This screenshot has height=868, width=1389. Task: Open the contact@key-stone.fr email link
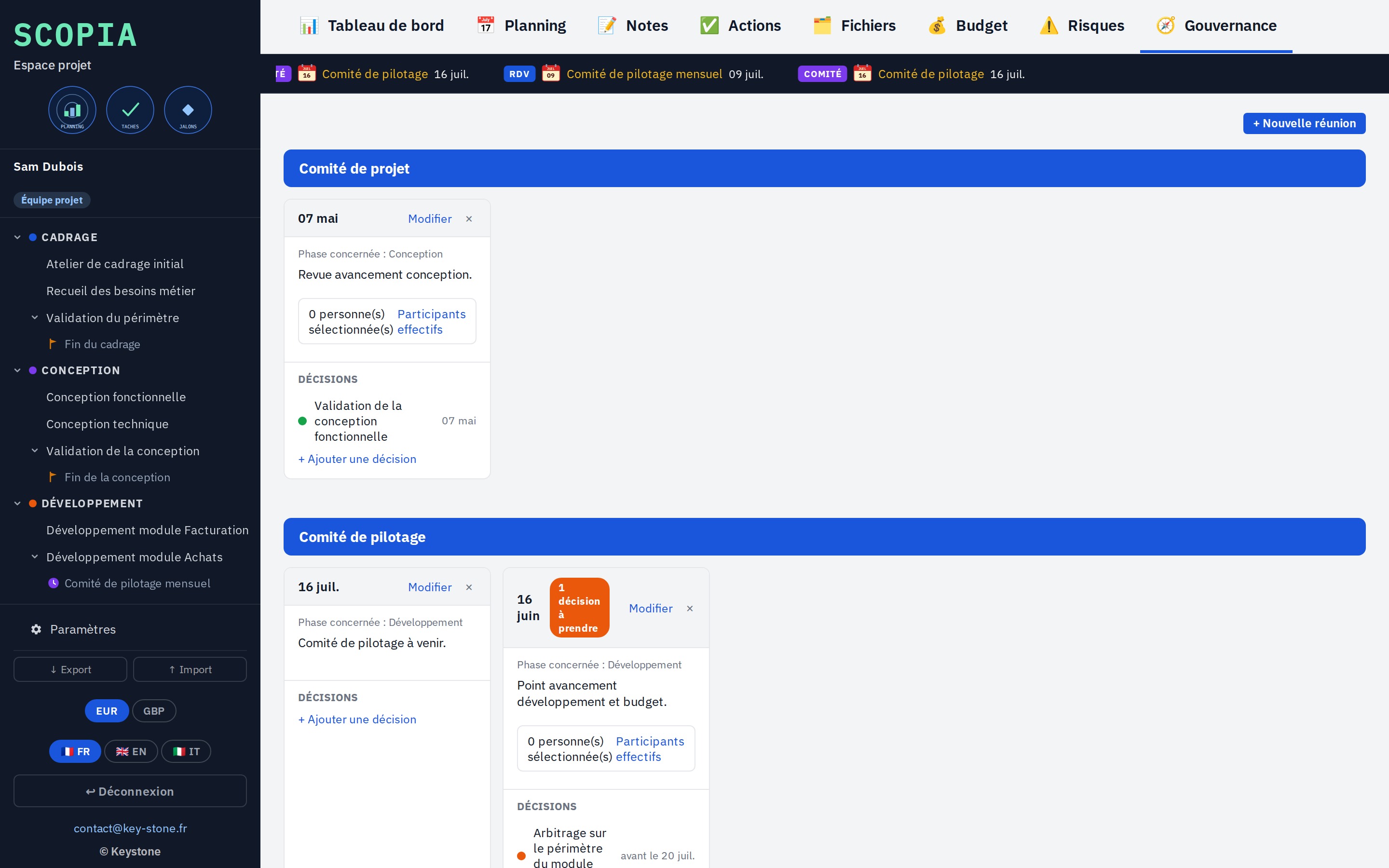(130, 828)
